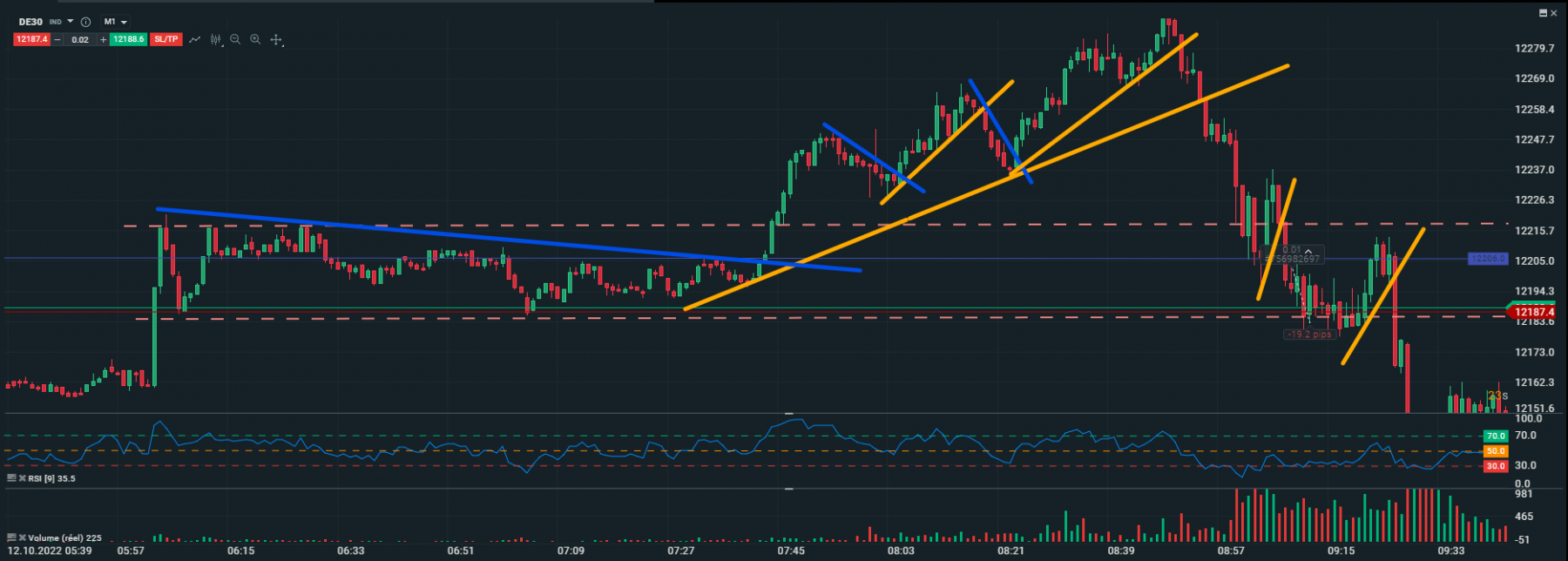This screenshot has height=561, width=1568.
Task: Remove the Volume indicator with its X
Action: [23, 537]
